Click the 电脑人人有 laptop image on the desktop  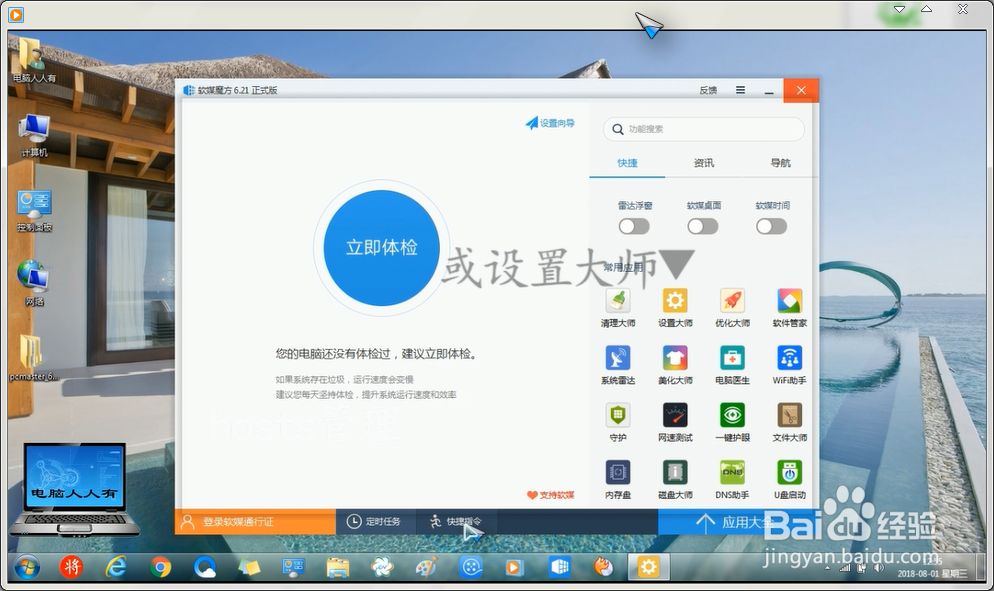pyautogui.click(x=75, y=488)
